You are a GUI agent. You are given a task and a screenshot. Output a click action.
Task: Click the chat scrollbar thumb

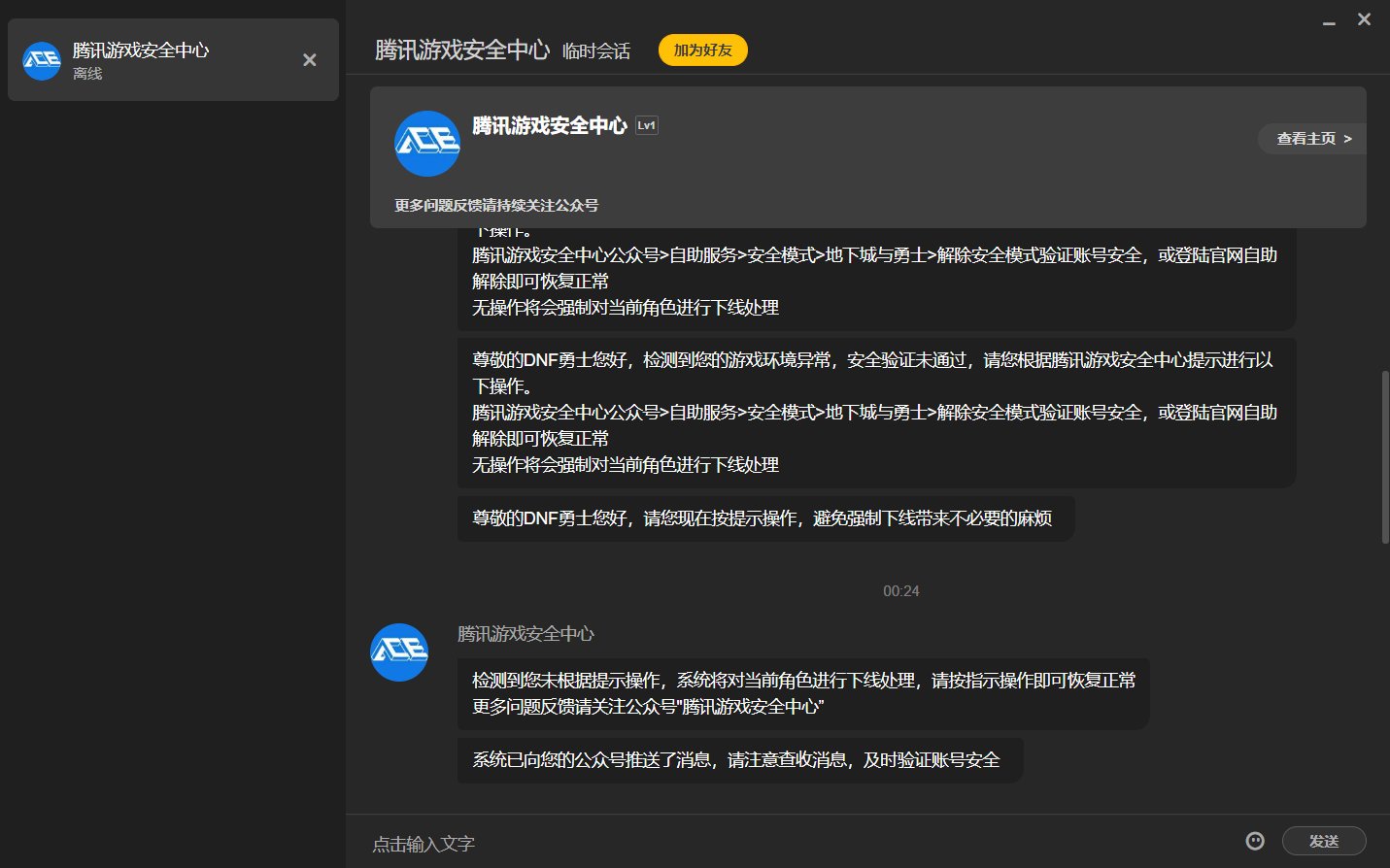click(1385, 456)
